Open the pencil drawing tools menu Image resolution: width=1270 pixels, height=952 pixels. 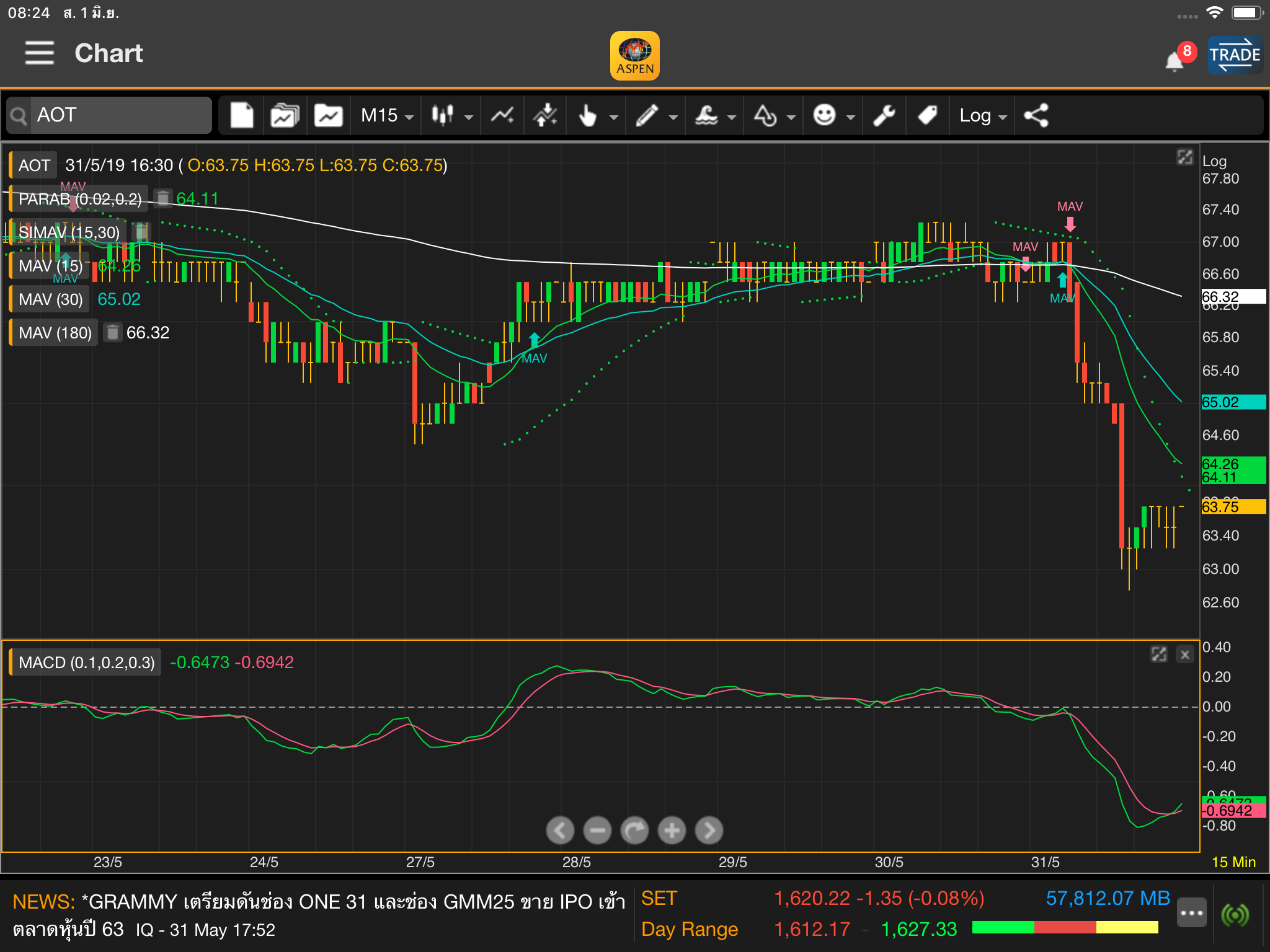click(655, 115)
